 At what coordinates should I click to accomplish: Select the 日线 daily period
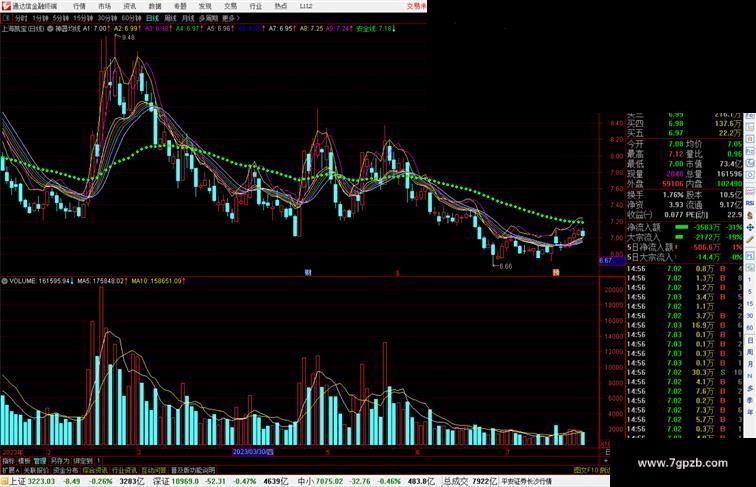point(152,18)
